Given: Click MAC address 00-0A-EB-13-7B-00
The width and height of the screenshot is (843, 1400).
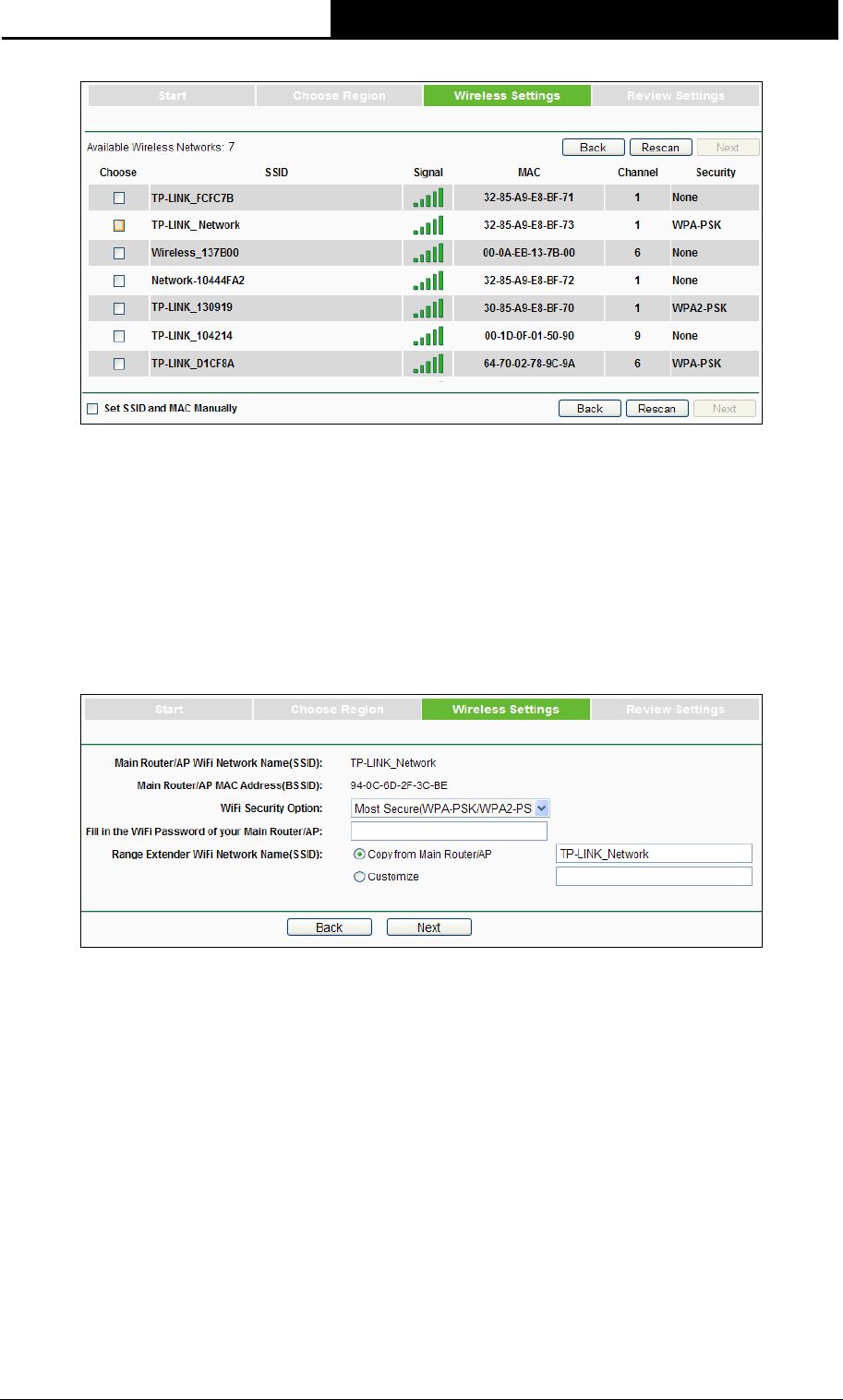Looking at the screenshot, I should [528, 253].
